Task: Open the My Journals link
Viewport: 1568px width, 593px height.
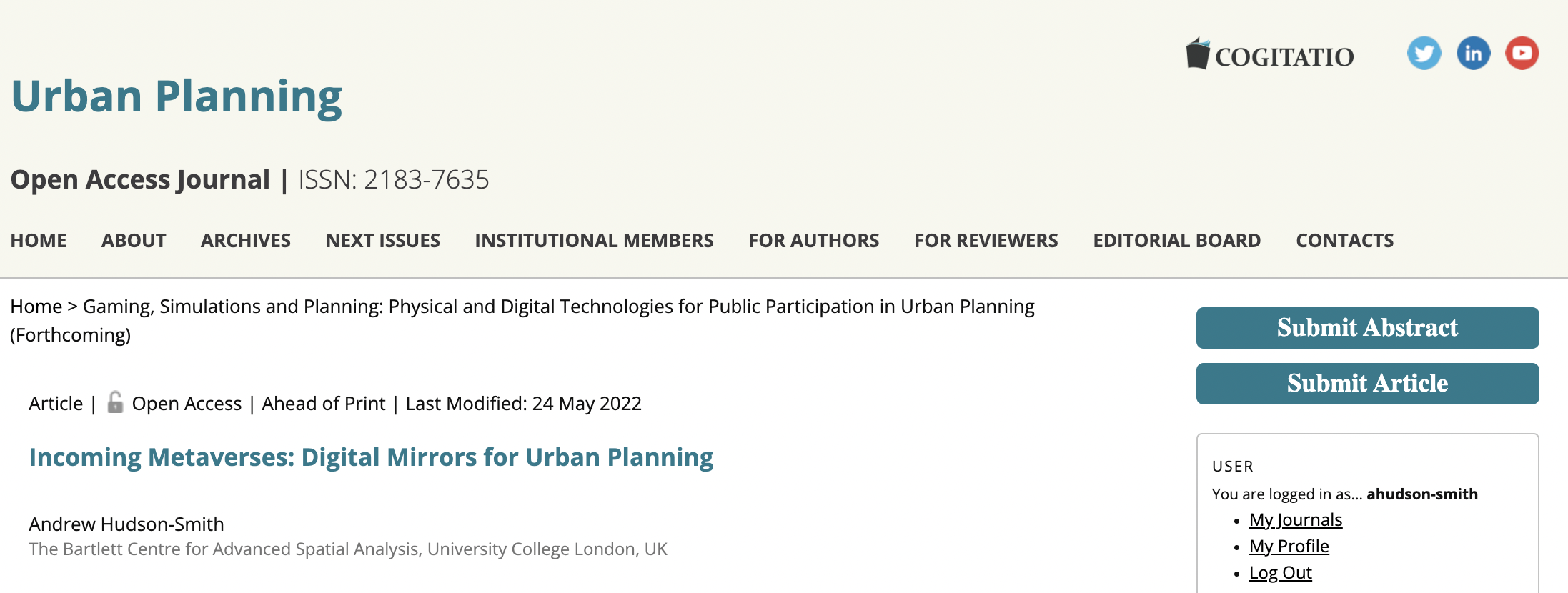Action: click(x=1296, y=519)
